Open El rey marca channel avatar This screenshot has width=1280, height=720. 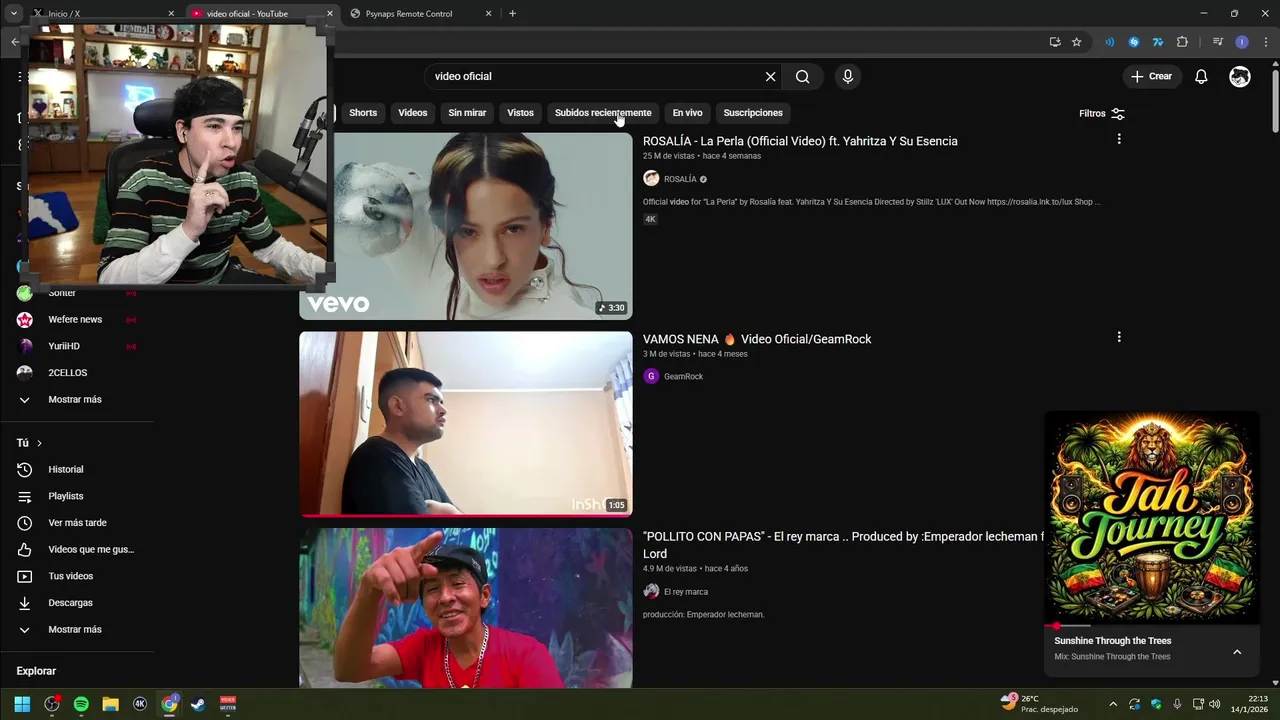[x=651, y=591]
